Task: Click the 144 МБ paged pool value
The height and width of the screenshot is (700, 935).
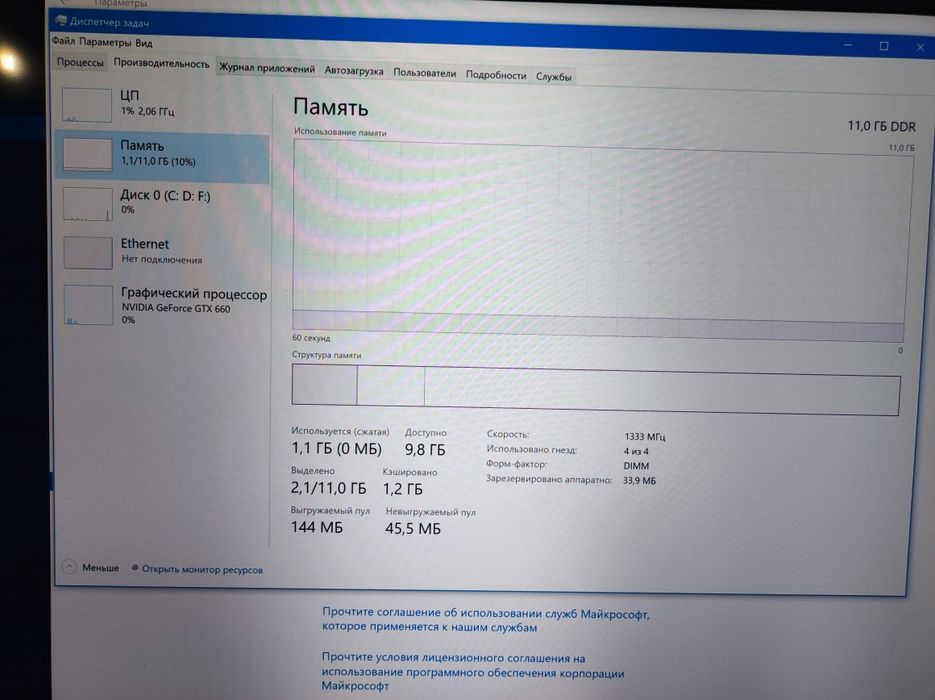Action: click(x=317, y=527)
